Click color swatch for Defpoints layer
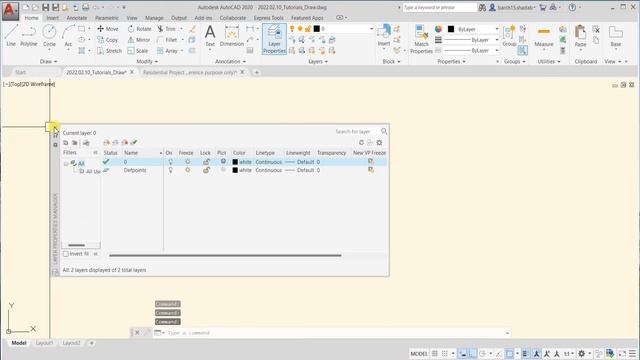640x360 pixels. [x=235, y=170]
